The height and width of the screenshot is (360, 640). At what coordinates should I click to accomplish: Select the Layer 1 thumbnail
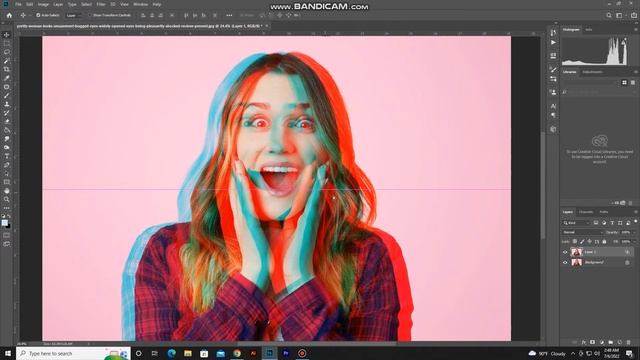coord(576,252)
